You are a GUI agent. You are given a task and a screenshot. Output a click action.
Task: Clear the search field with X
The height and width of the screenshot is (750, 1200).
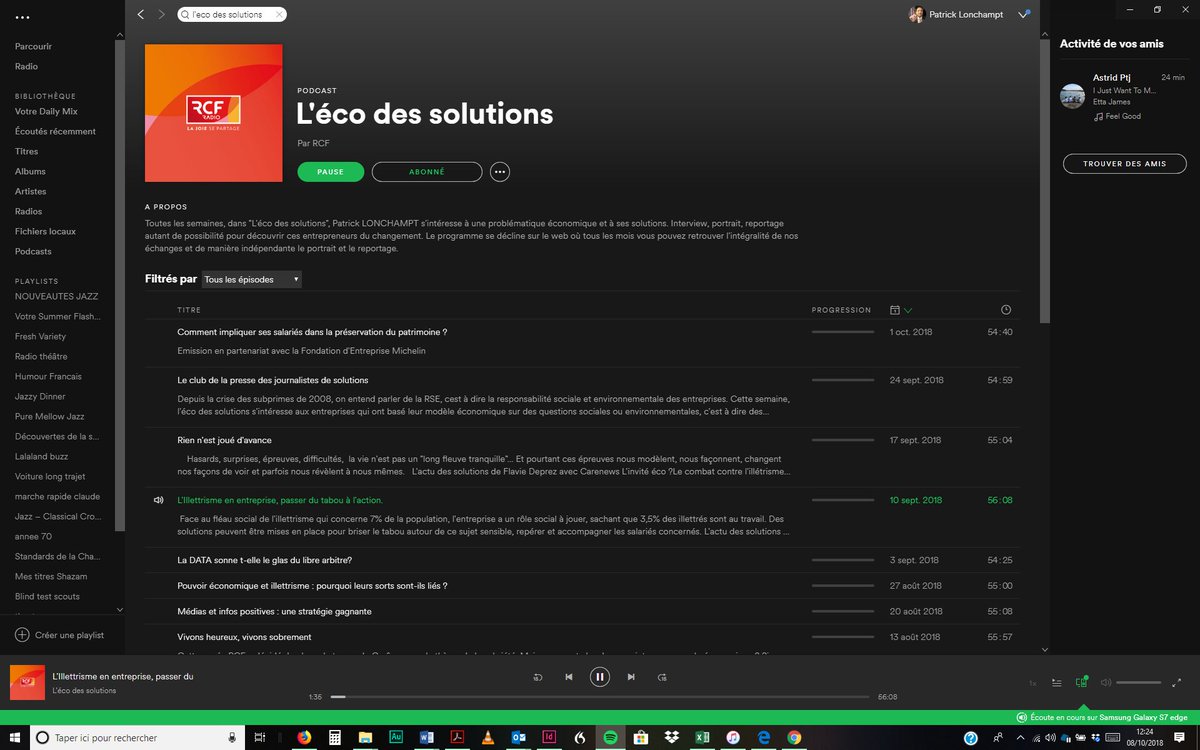click(279, 15)
